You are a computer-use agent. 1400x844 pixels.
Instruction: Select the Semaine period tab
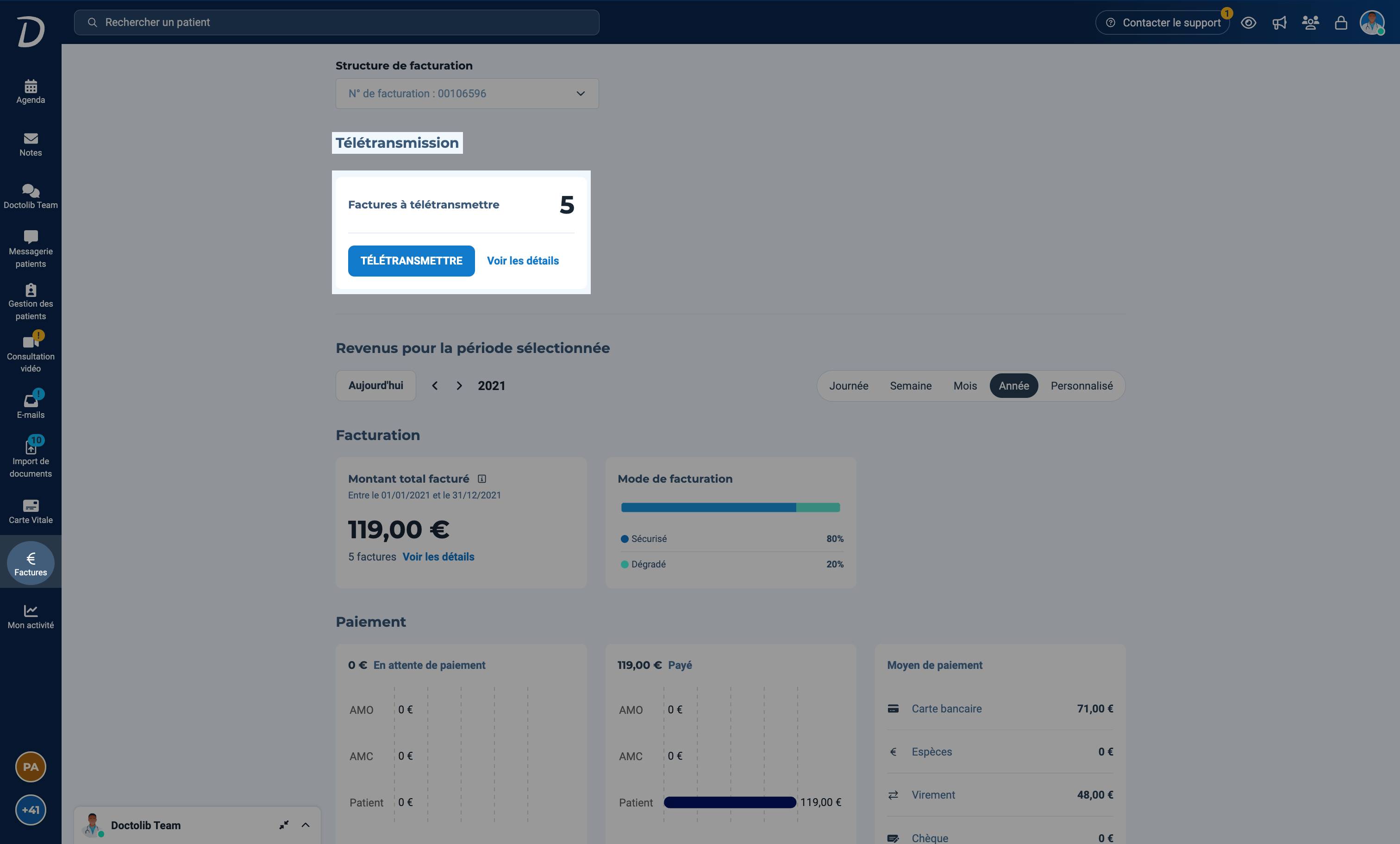click(910, 385)
